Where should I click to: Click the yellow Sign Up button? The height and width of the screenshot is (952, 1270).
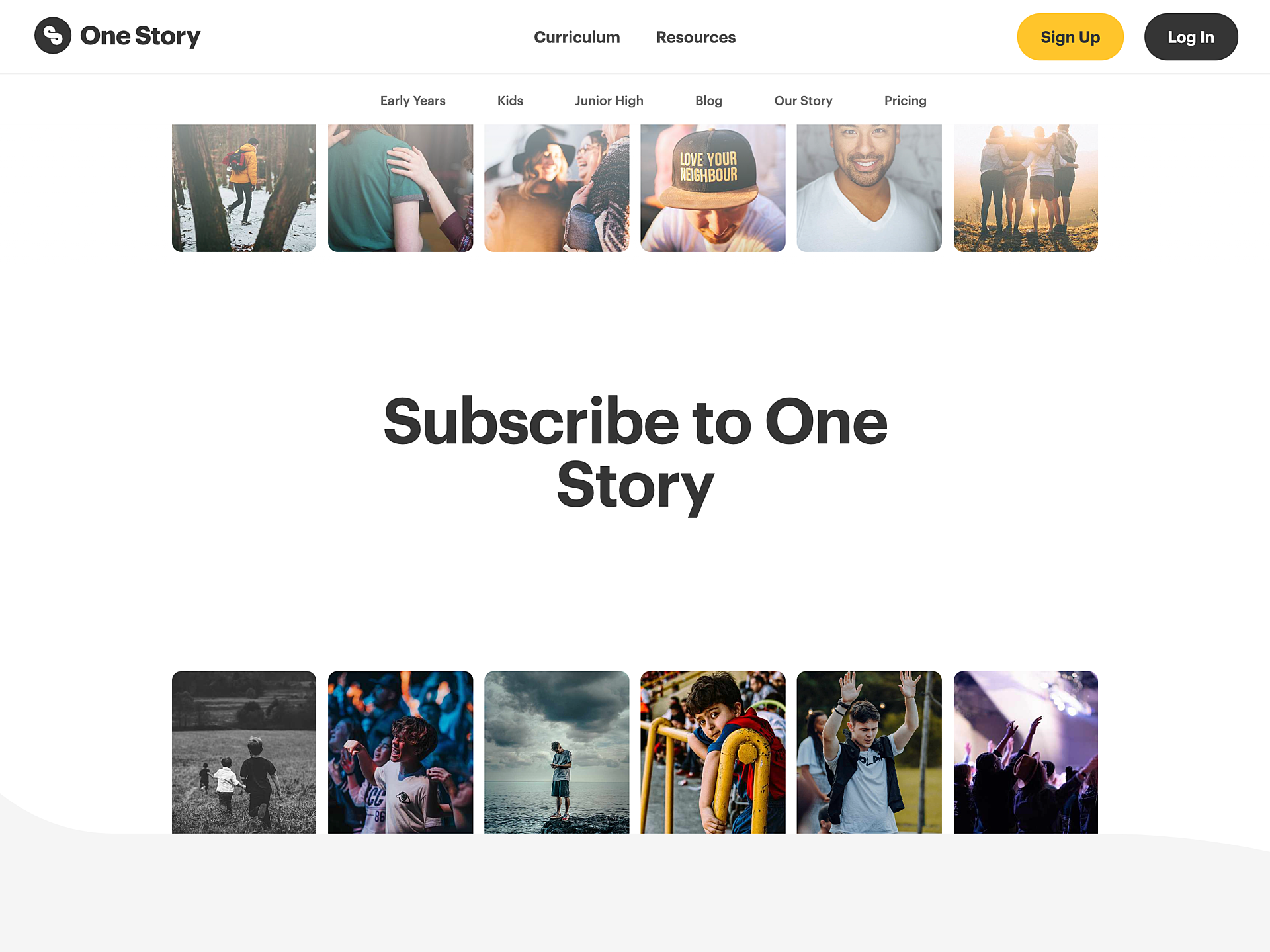tap(1070, 37)
